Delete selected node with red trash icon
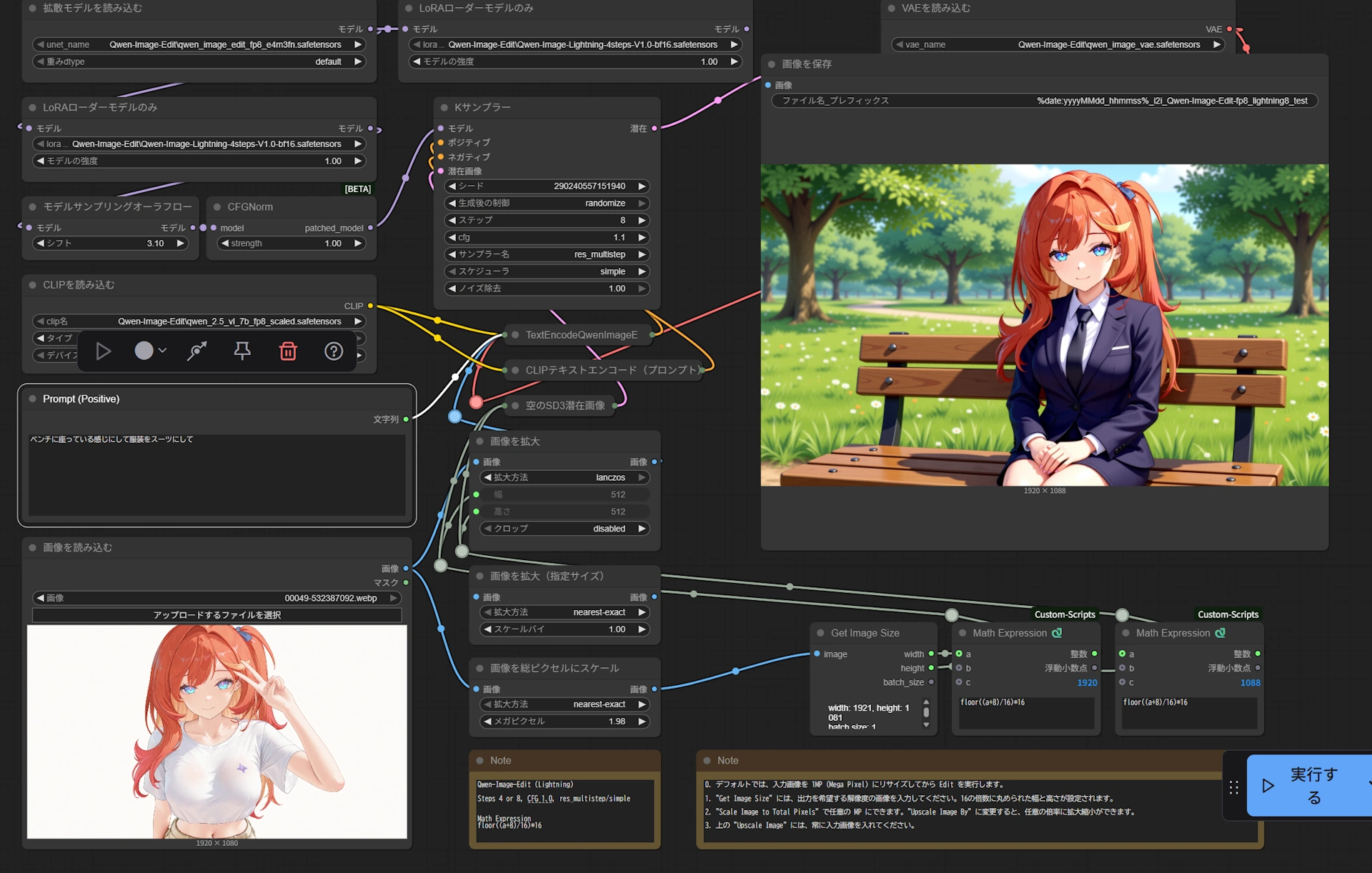This screenshot has width=1372, height=873. [x=288, y=351]
